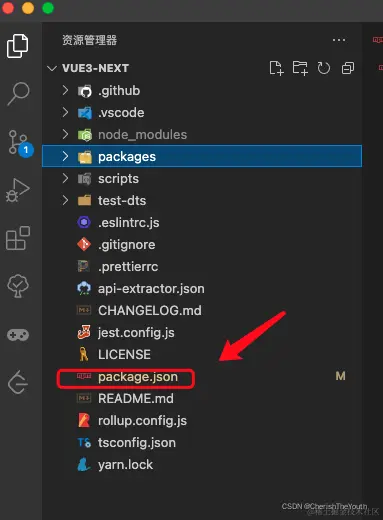This screenshot has height=520, width=383.
Task: Click the New File icon in explorer header
Action: pos(276,68)
